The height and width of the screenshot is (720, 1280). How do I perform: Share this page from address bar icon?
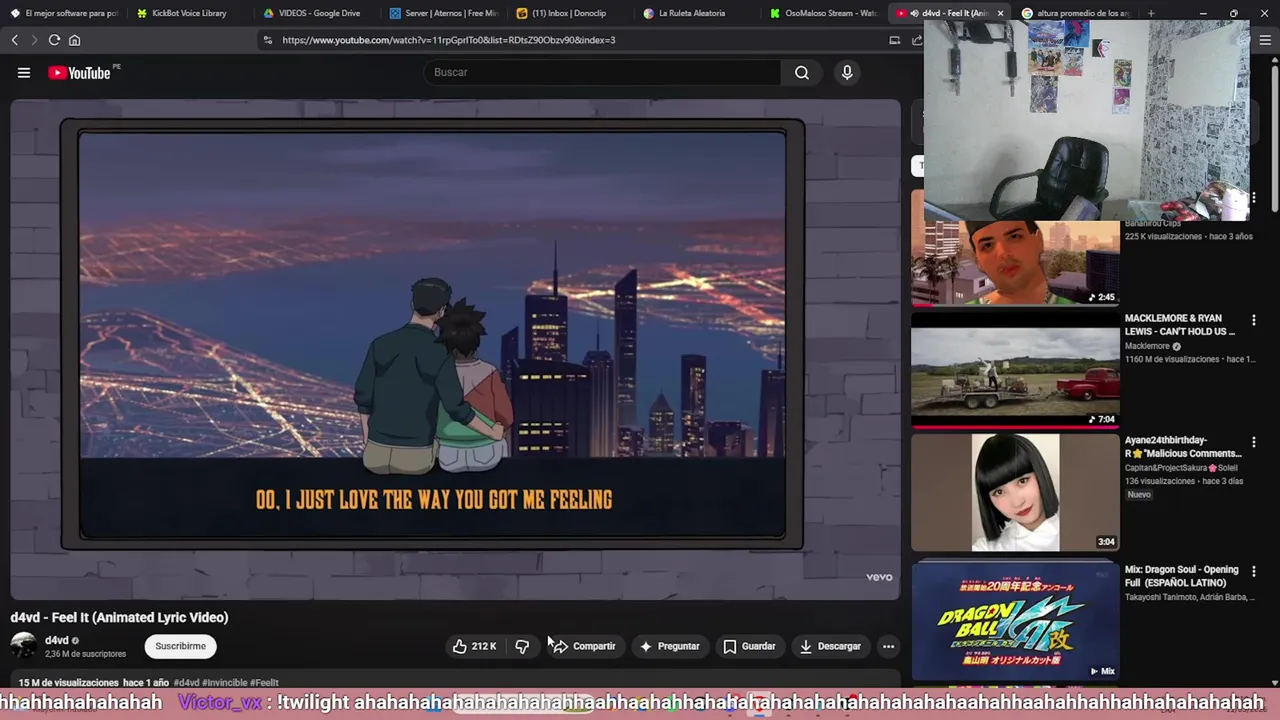point(916,40)
